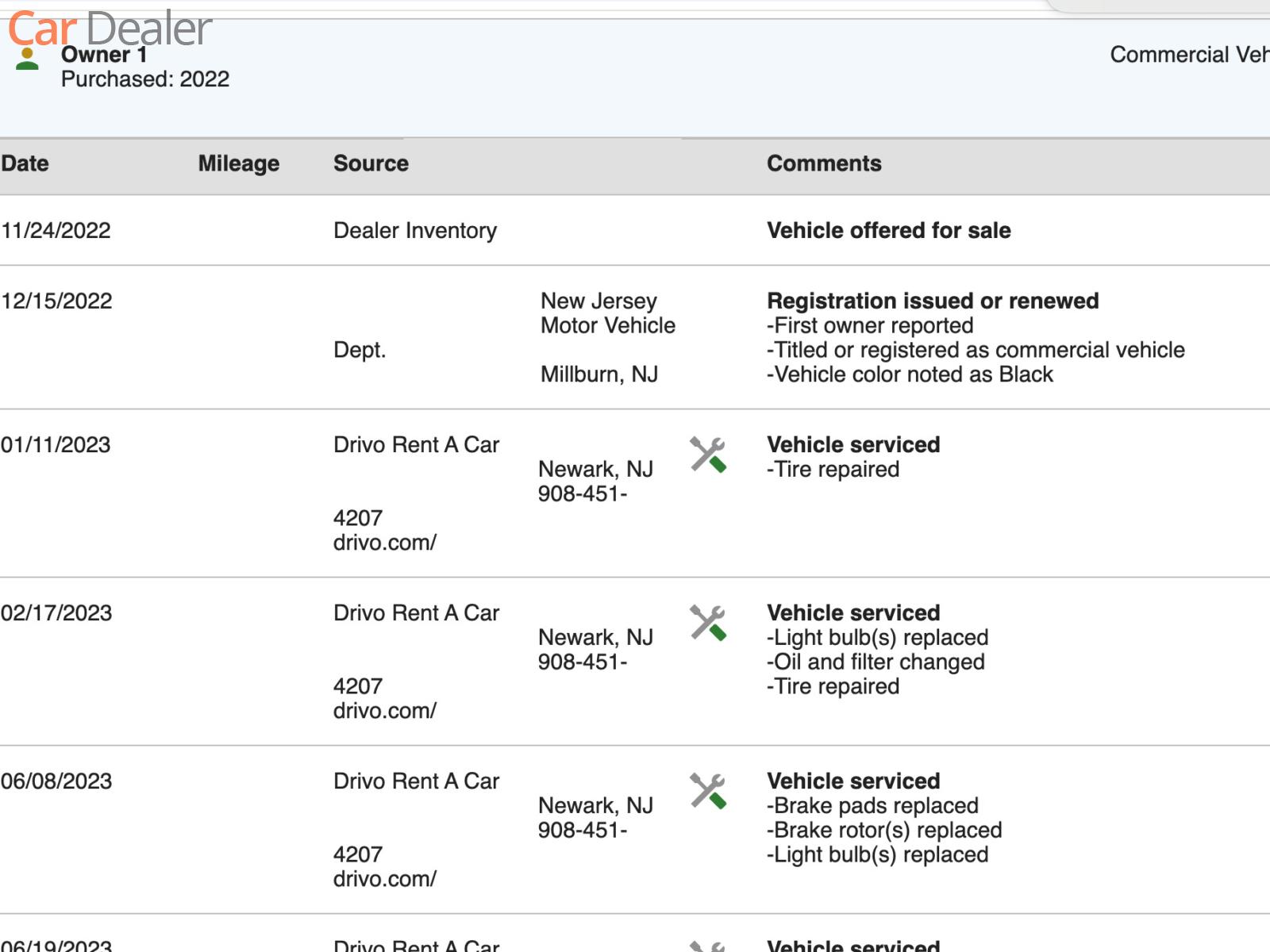Click the Registration issued or renewed comment
The height and width of the screenshot is (952, 1270).
click(933, 301)
